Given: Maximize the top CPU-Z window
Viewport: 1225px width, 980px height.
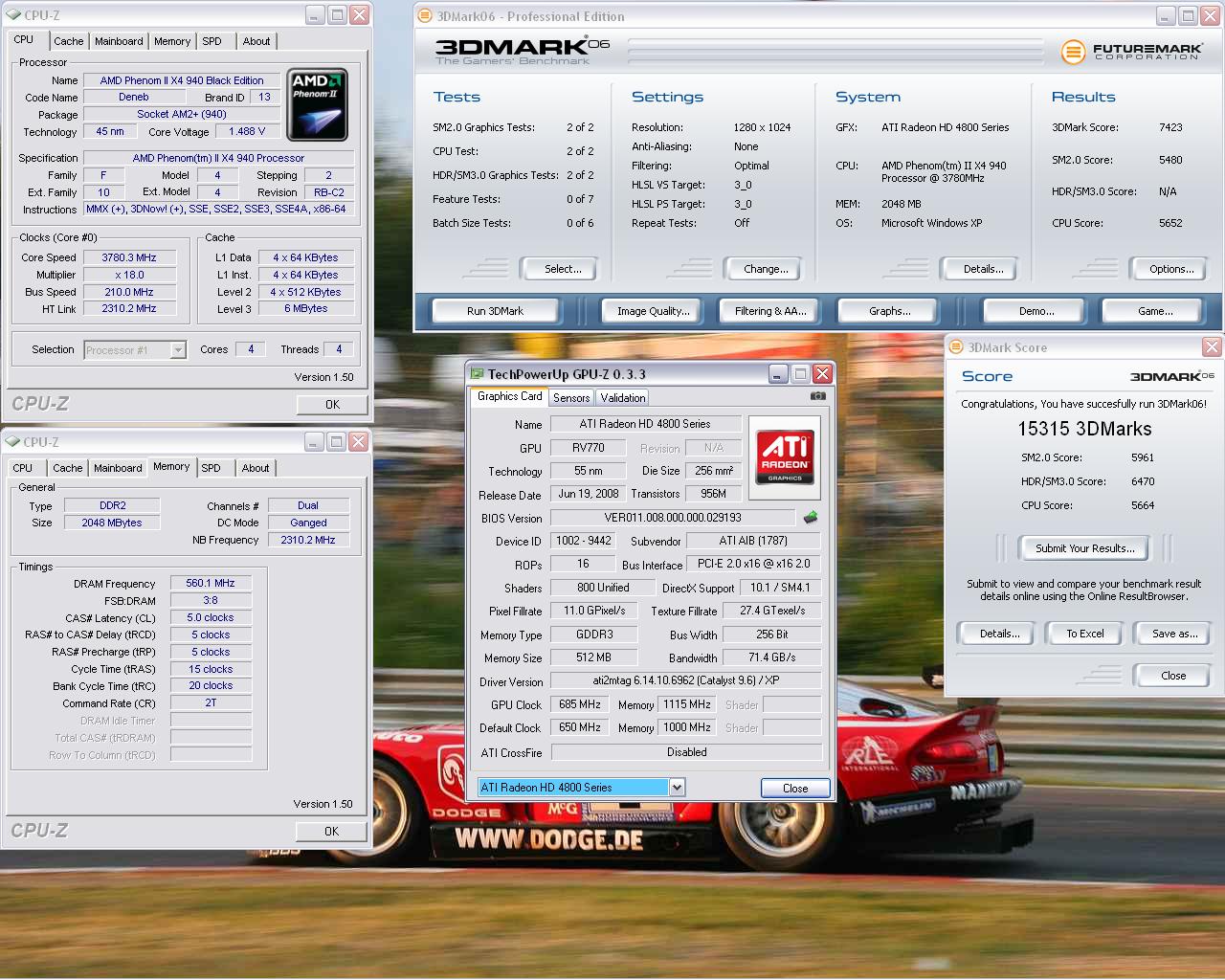Looking at the screenshot, I should pos(337,15).
